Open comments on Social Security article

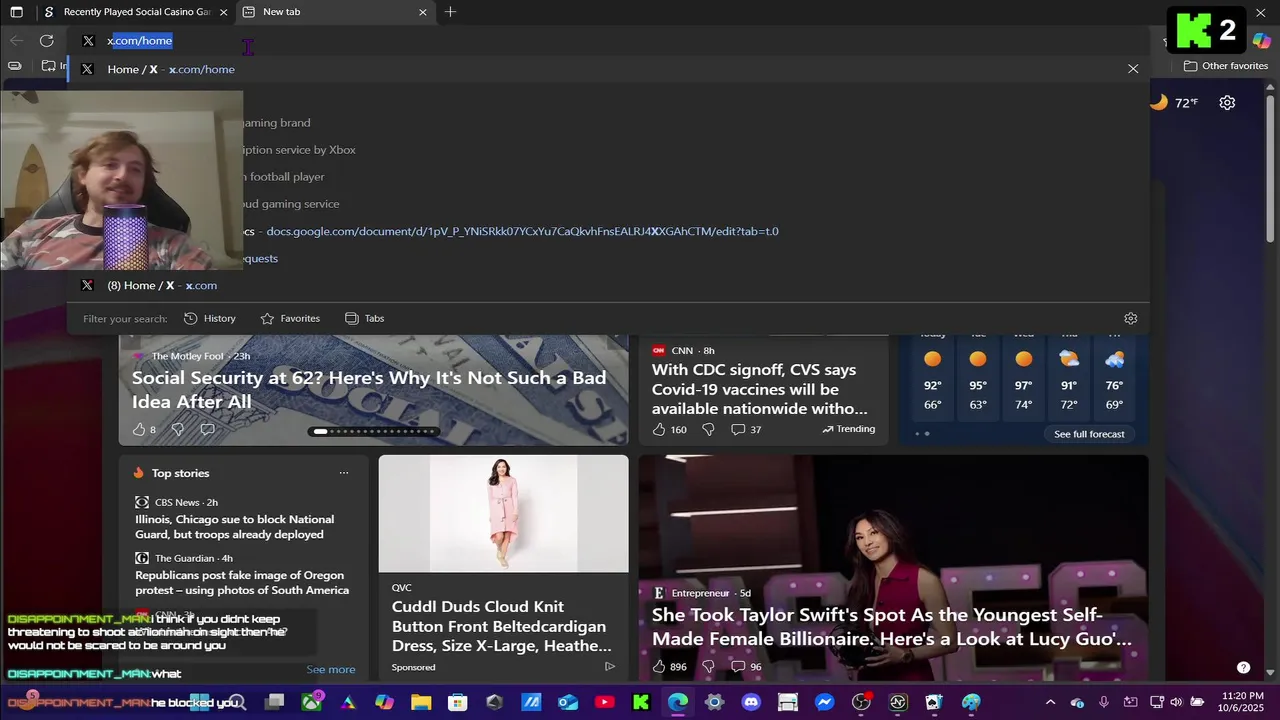click(x=207, y=429)
